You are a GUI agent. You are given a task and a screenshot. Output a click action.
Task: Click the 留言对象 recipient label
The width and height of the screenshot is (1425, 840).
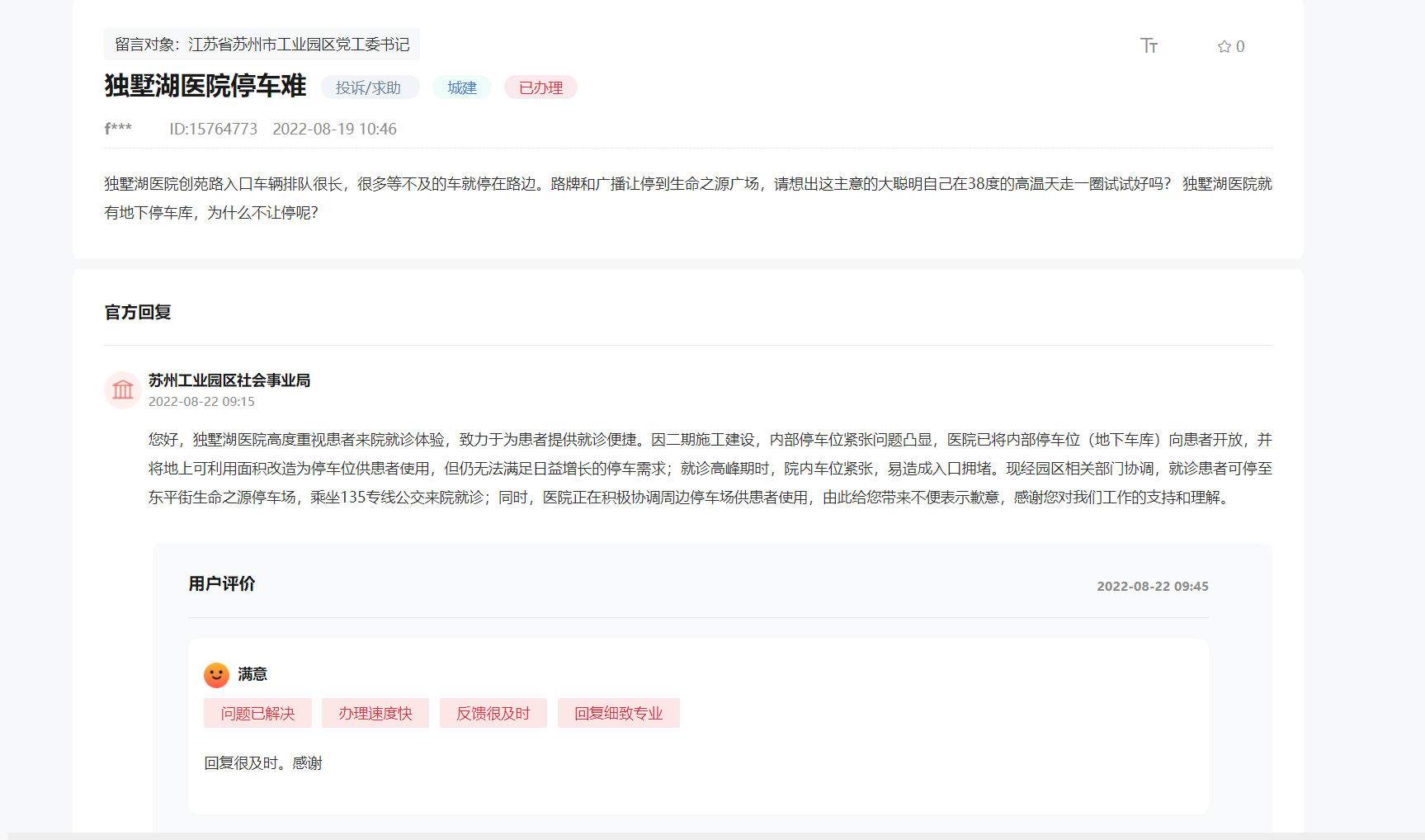tap(262, 45)
